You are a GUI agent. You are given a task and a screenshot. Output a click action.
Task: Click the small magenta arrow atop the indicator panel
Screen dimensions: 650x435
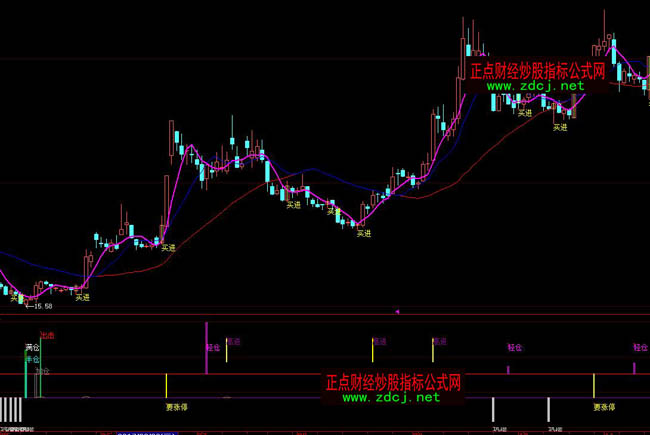[x=397, y=313]
